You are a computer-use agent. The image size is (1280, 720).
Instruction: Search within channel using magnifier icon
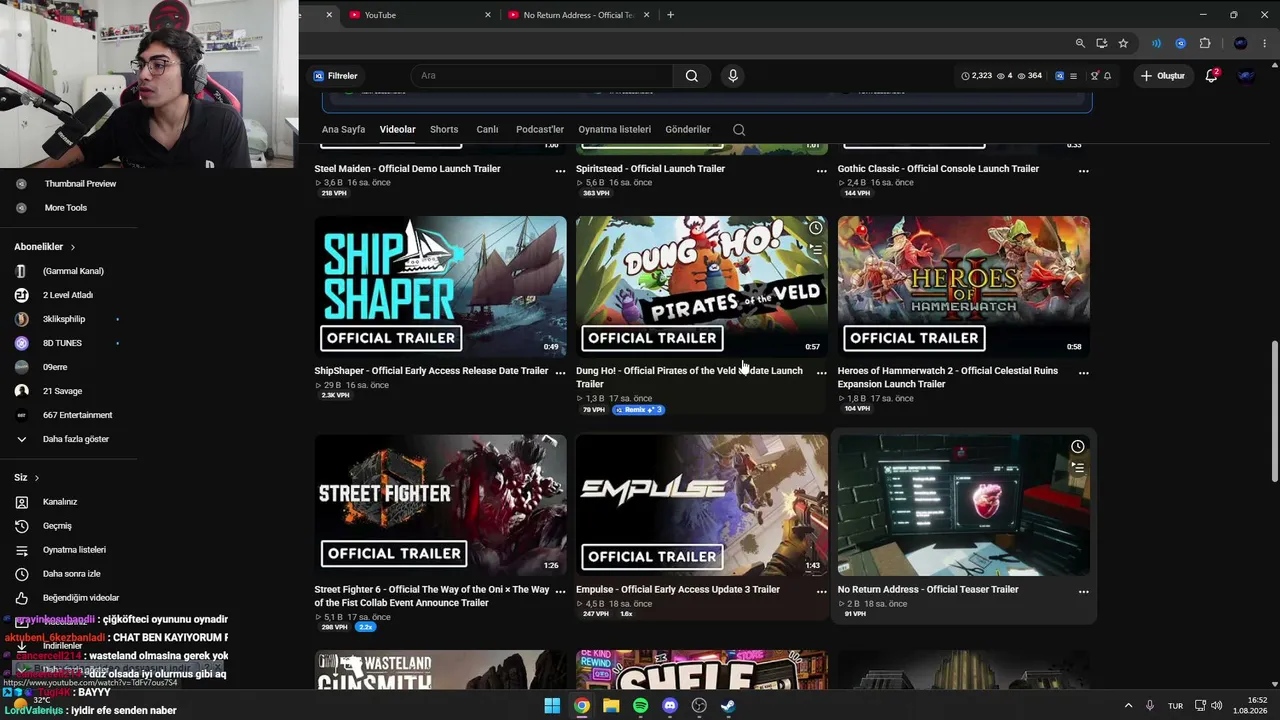pos(739,130)
